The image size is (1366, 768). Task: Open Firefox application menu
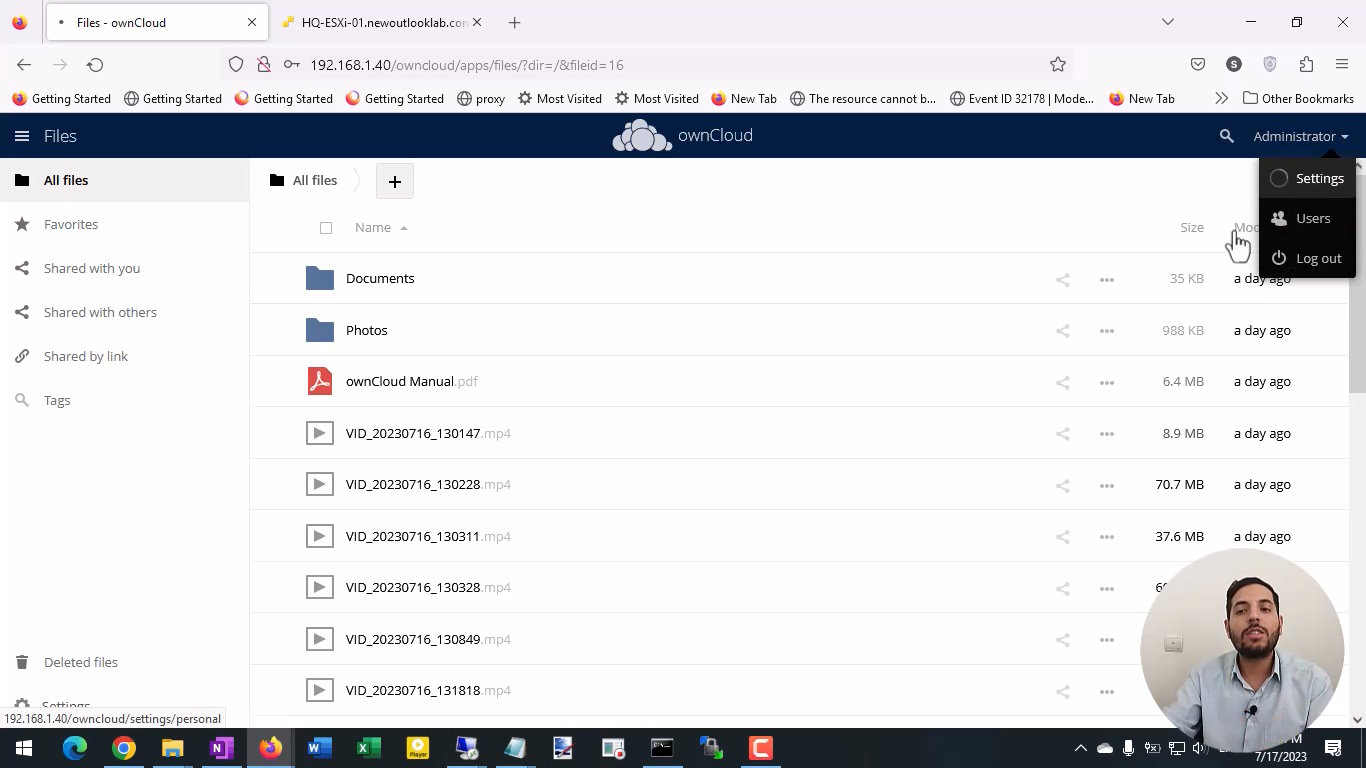click(x=1342, y=64)
